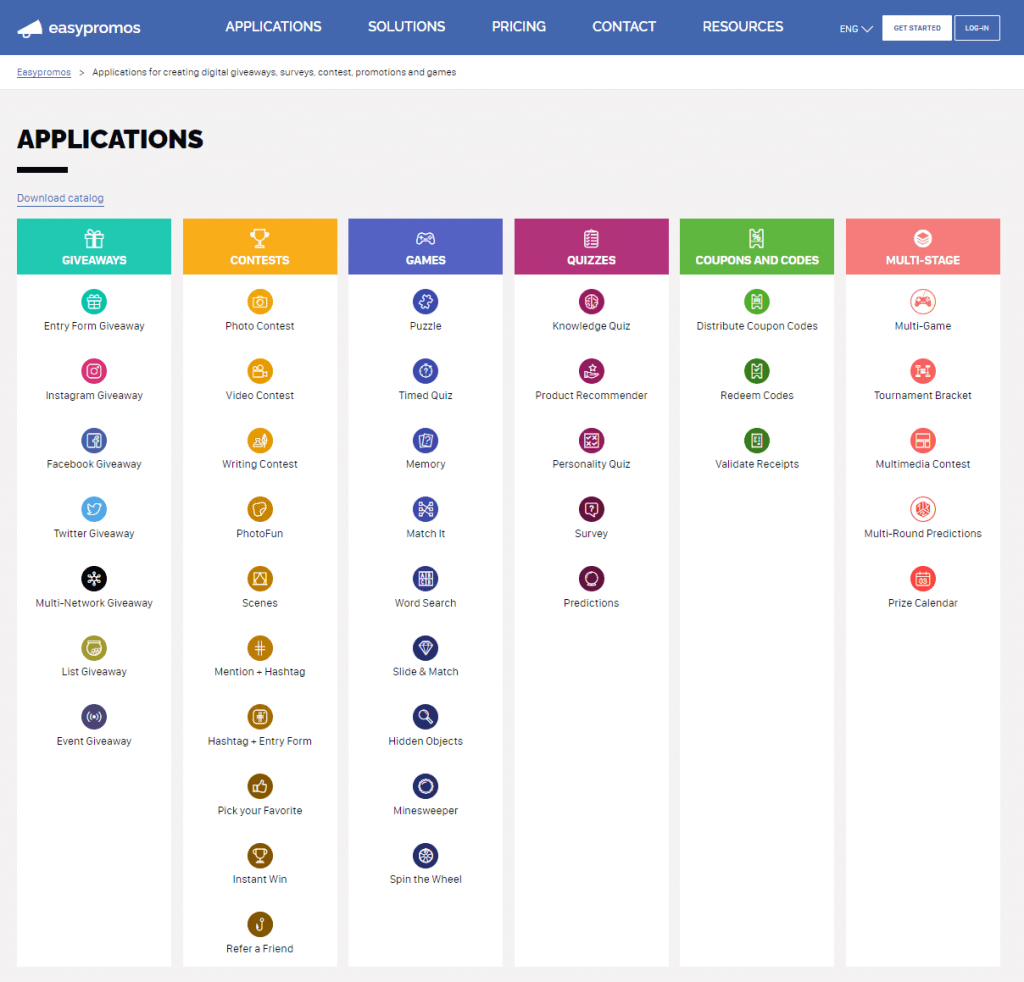Click the Entry Form Giveaway gift icon

click(94, 302)
